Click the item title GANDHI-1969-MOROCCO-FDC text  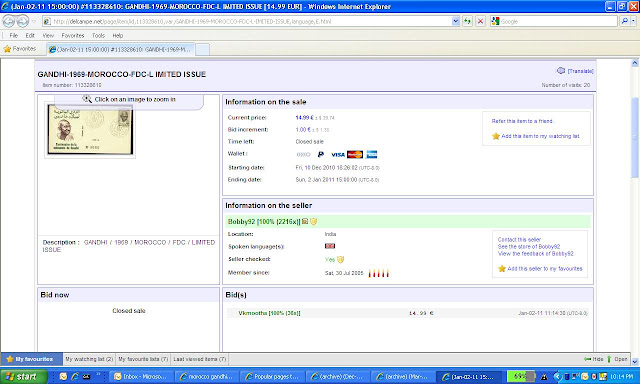point(122,74)
